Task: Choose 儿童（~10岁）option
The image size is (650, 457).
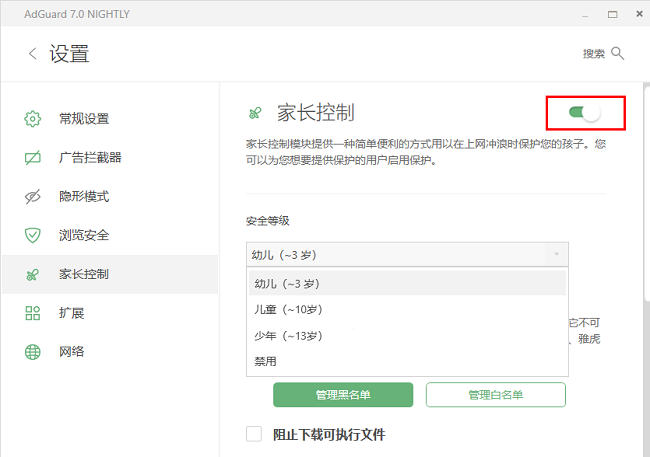Action: (x=407, y=309)
